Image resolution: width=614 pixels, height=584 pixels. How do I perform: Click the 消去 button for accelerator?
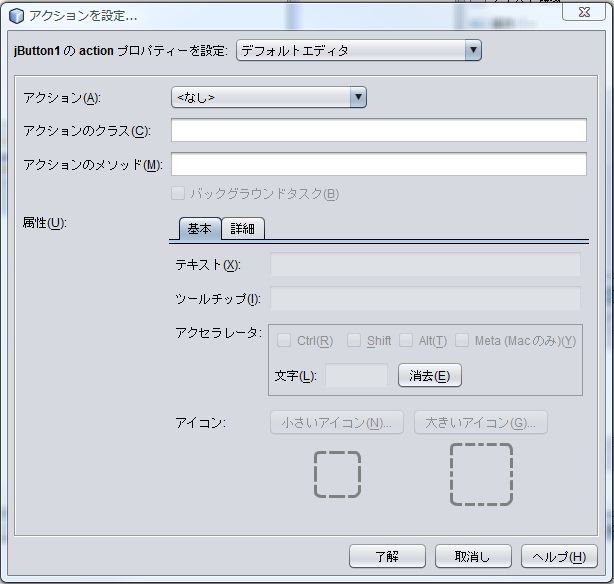[429, 376]
